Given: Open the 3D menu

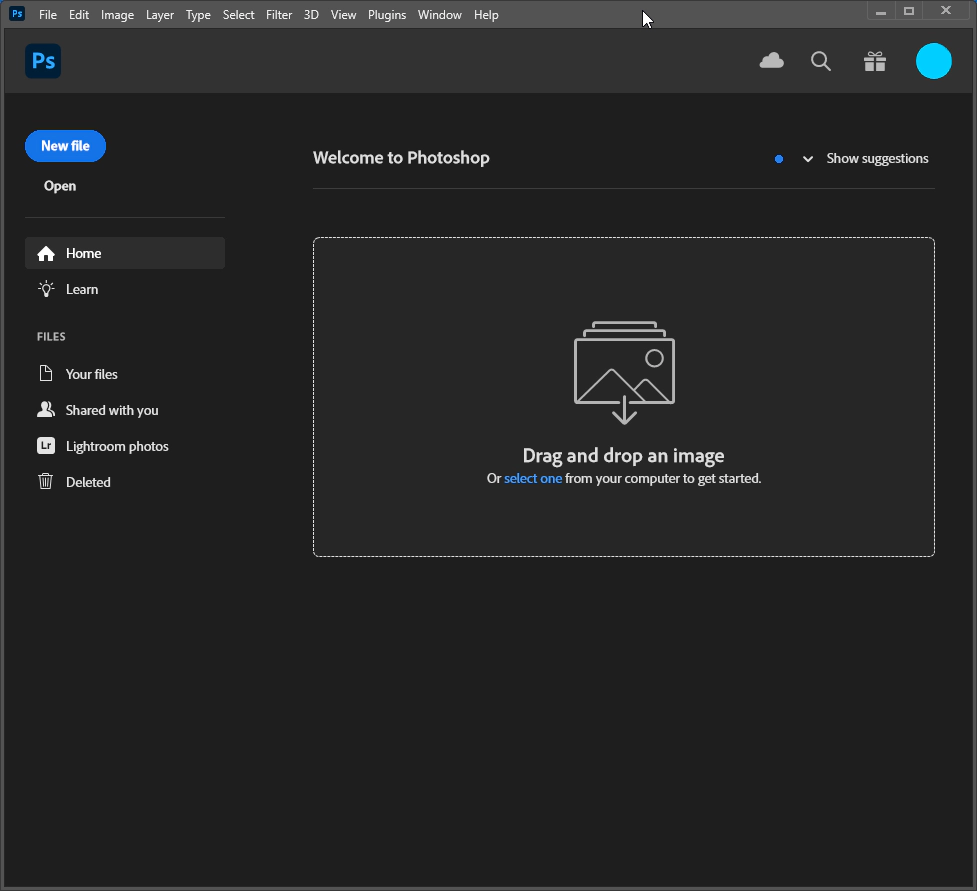Looking at the screenshot, I should 312,14.
